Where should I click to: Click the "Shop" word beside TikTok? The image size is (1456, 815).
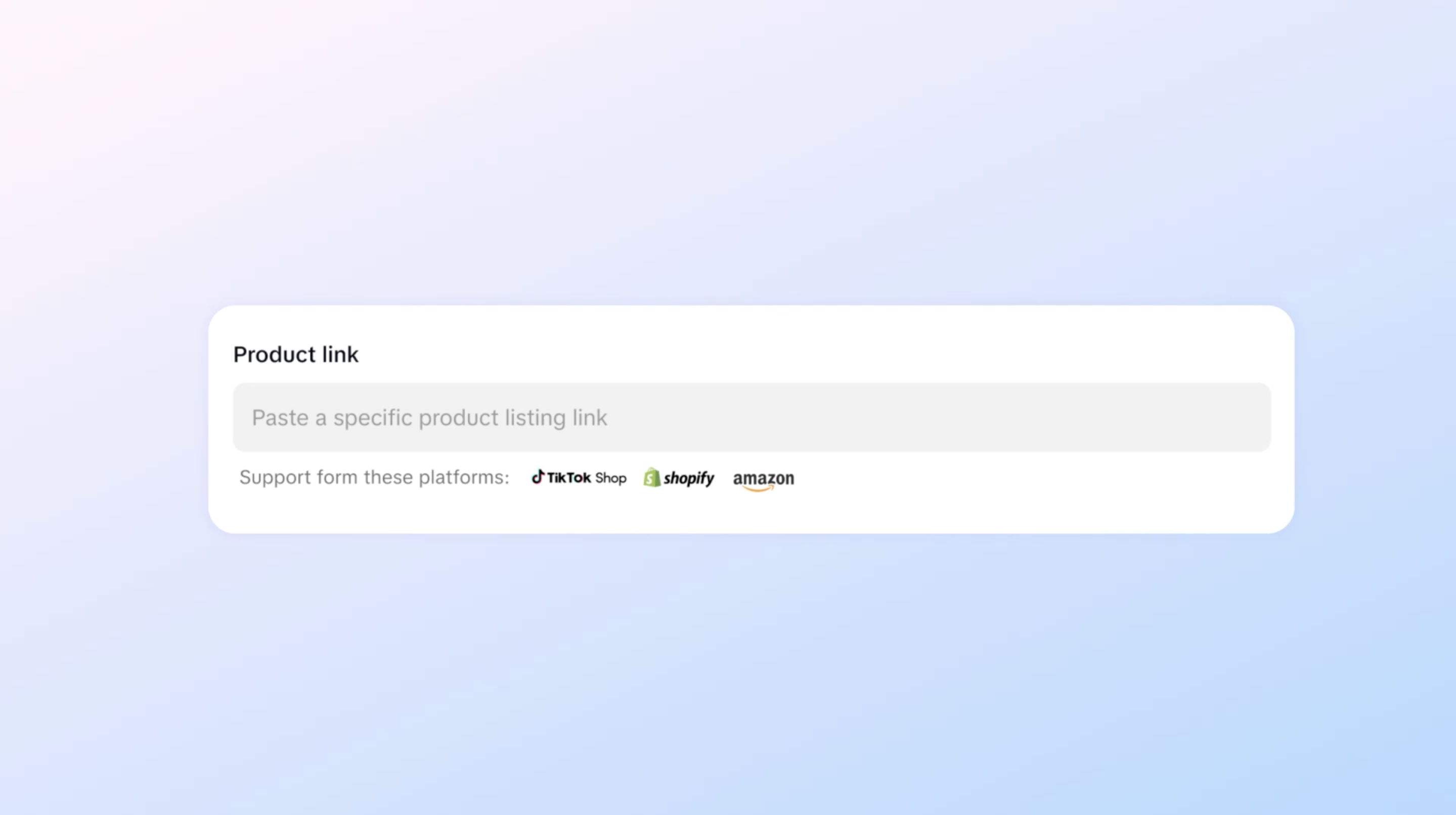[x=610, y=479]
